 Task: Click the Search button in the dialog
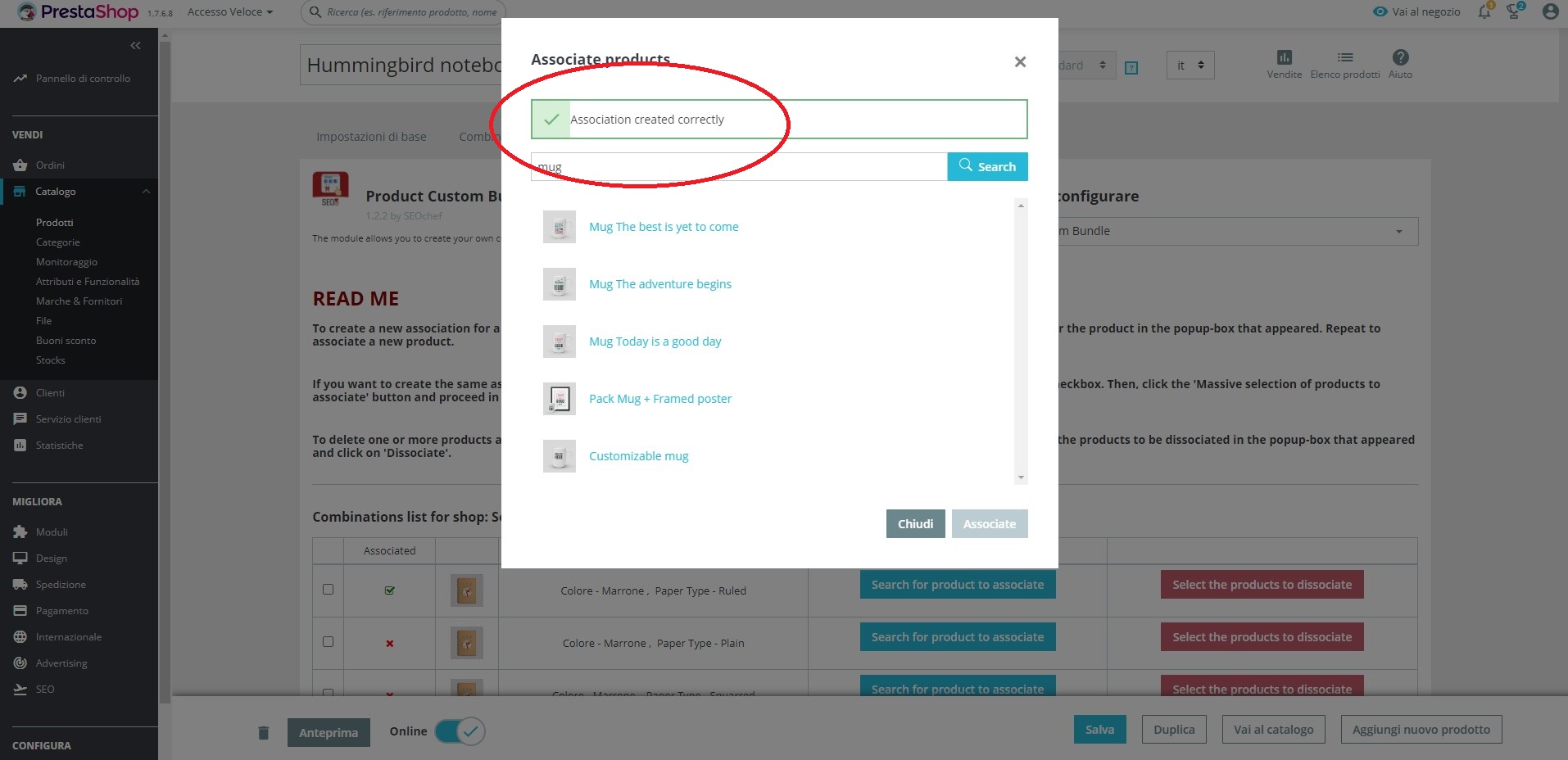click(x=987, y=166)
